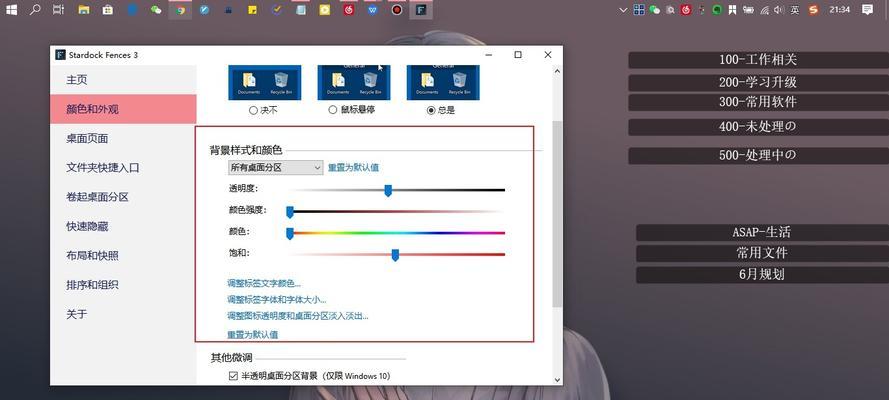Open WeChat from the taskbar

point(156,10)
